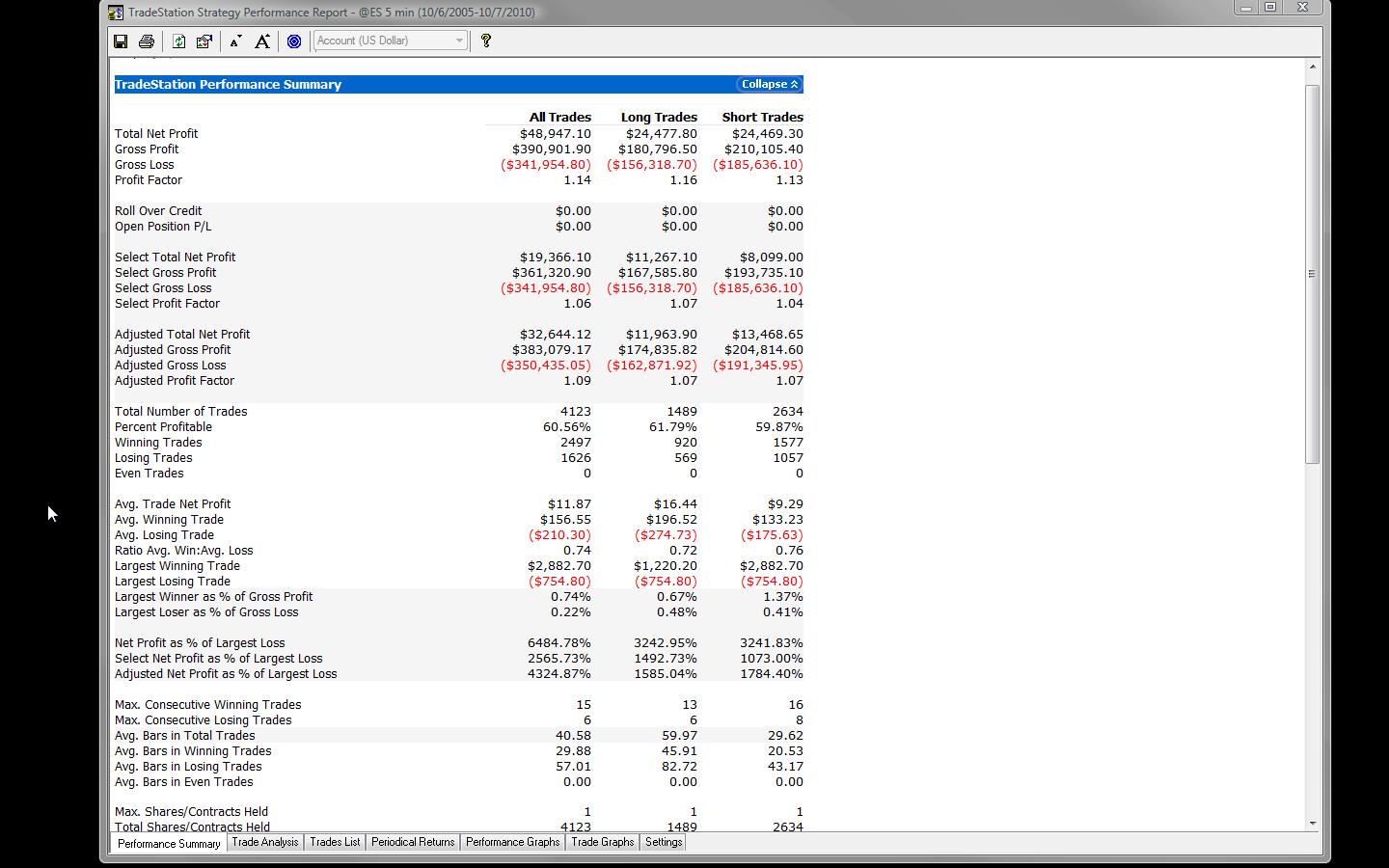Screen dimensions: 1389x868
Task: Click the Total Number of Trades label
Action: tap(181, 412)
